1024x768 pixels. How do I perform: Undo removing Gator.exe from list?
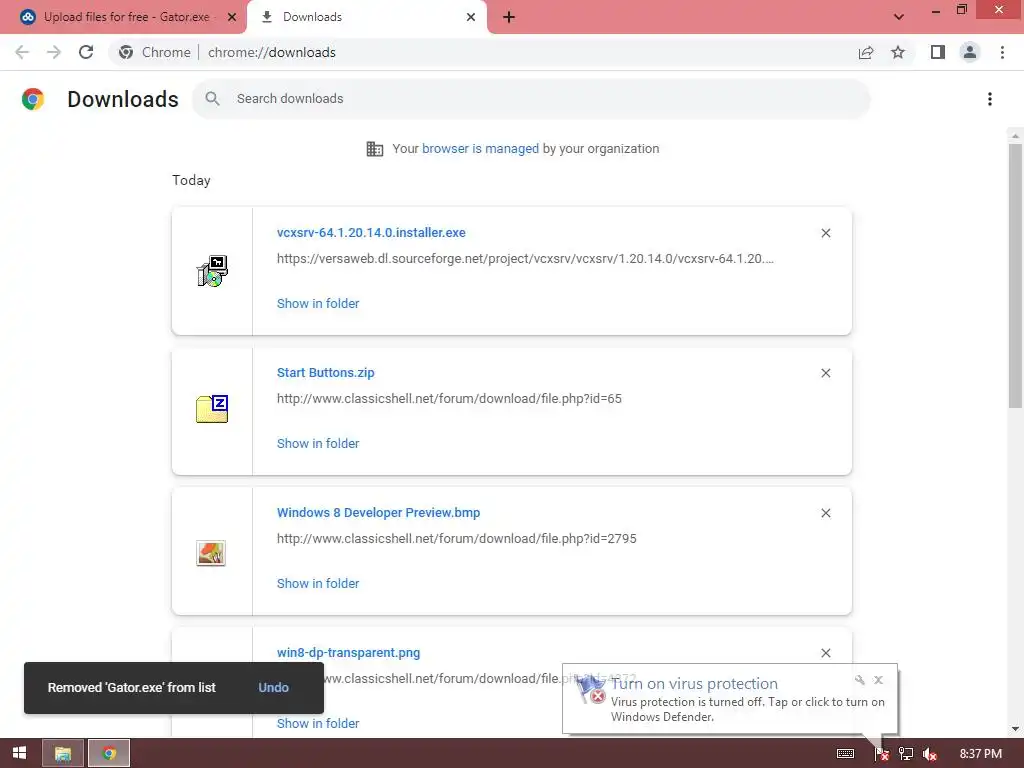click(273, 688)
